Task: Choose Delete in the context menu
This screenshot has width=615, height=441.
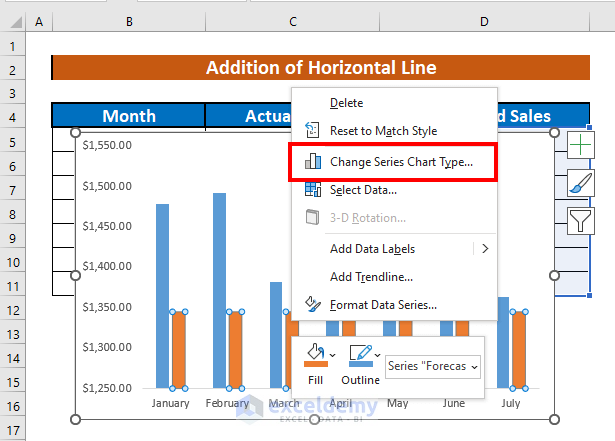Action: 346,103
